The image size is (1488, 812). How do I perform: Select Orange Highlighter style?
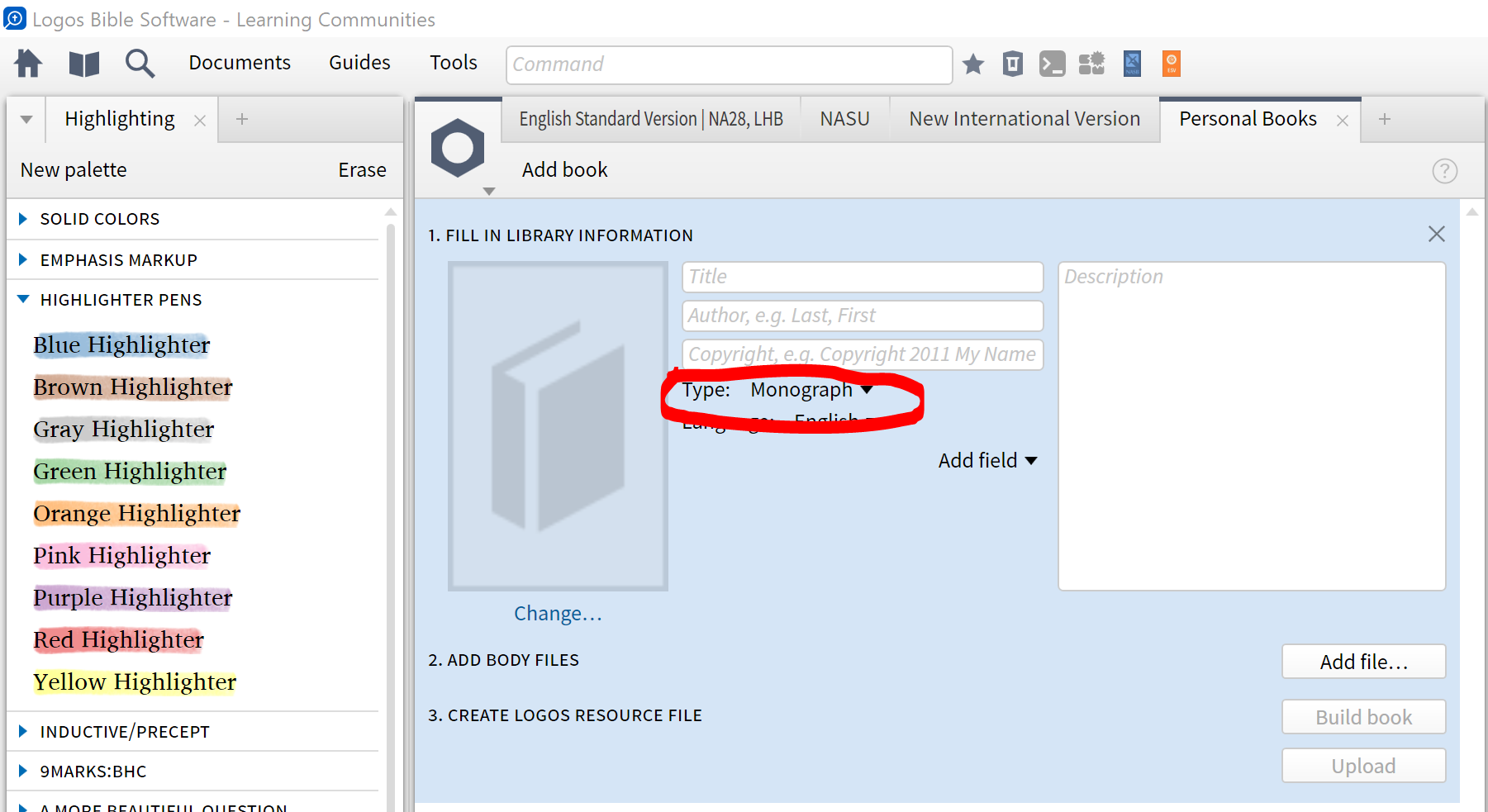coord(136,513)
